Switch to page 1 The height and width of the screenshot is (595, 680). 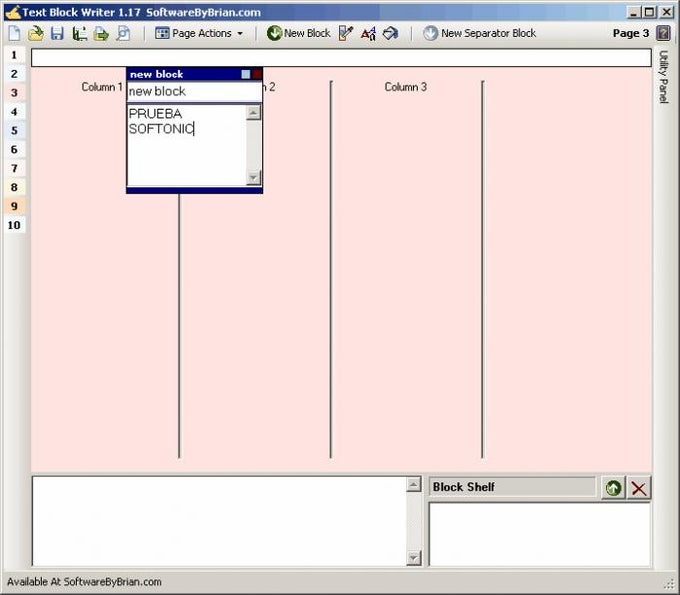[14, 55]
